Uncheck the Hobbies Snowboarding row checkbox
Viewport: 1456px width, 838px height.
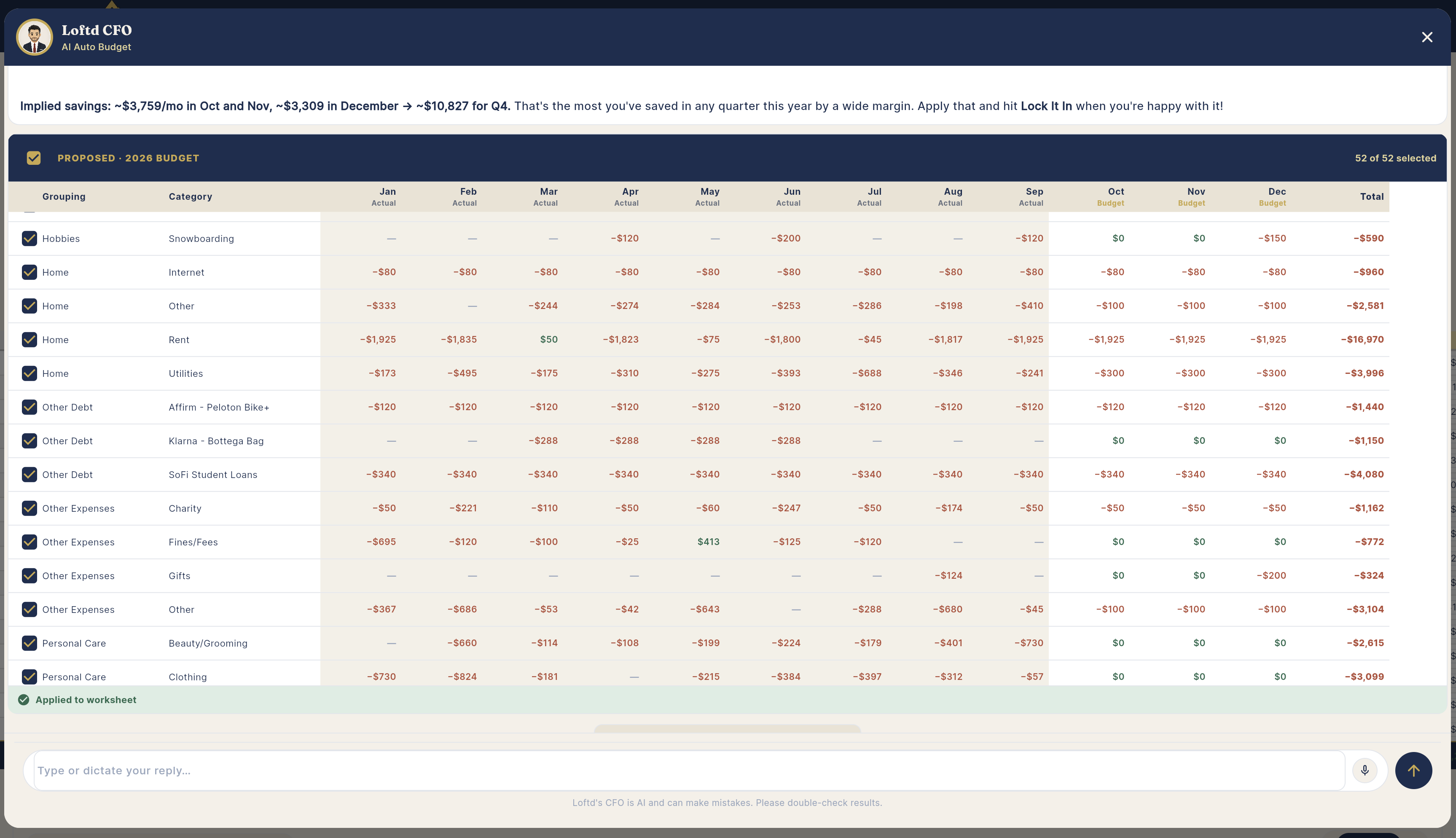pyautogui.click(x=30, y=238)
